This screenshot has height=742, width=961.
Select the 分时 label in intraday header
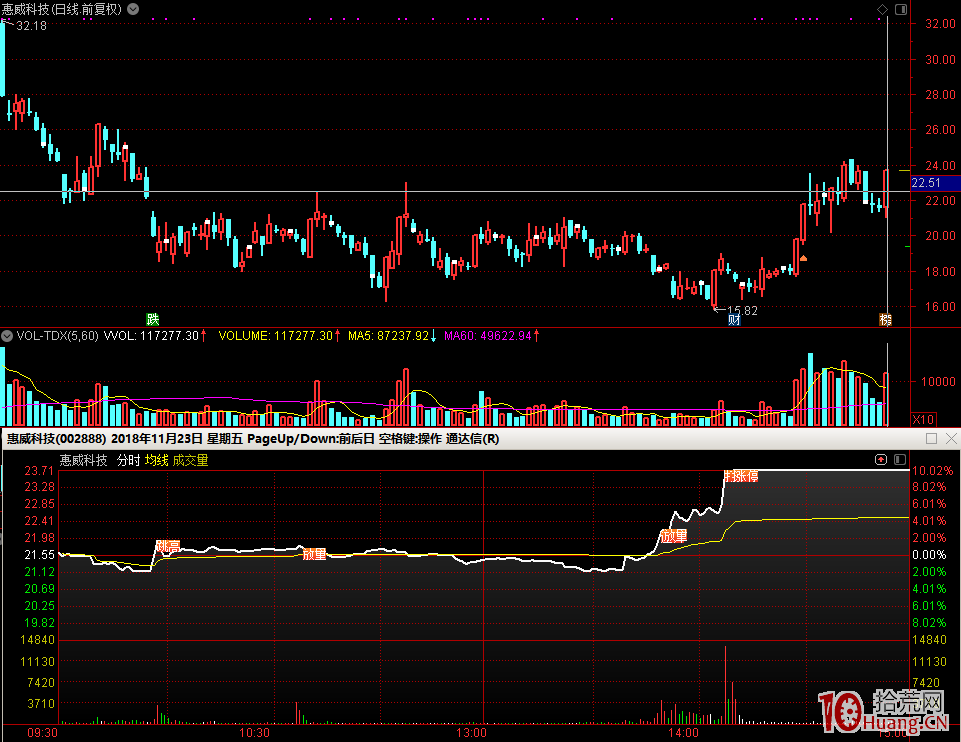point(128,460)
